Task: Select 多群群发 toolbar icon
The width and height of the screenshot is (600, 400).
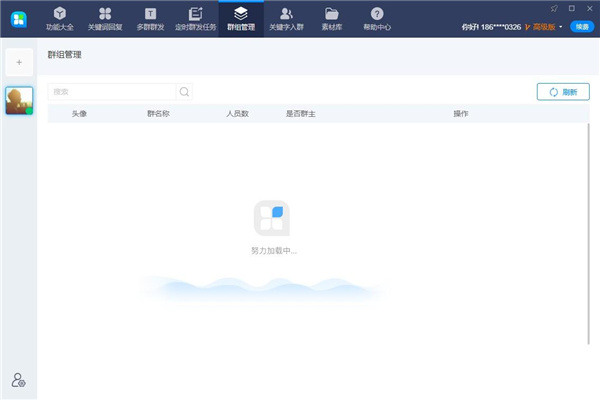Action: click(150, 18)
